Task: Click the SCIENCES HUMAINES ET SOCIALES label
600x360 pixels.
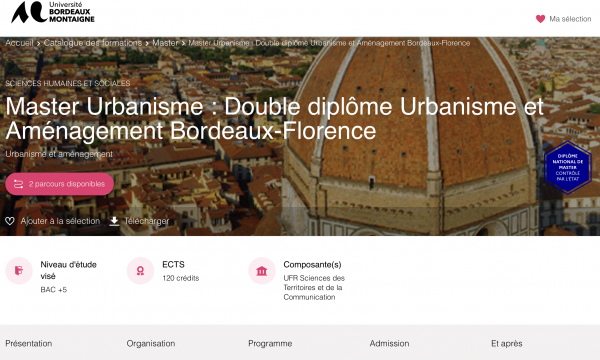Action: tap(68, 83)
